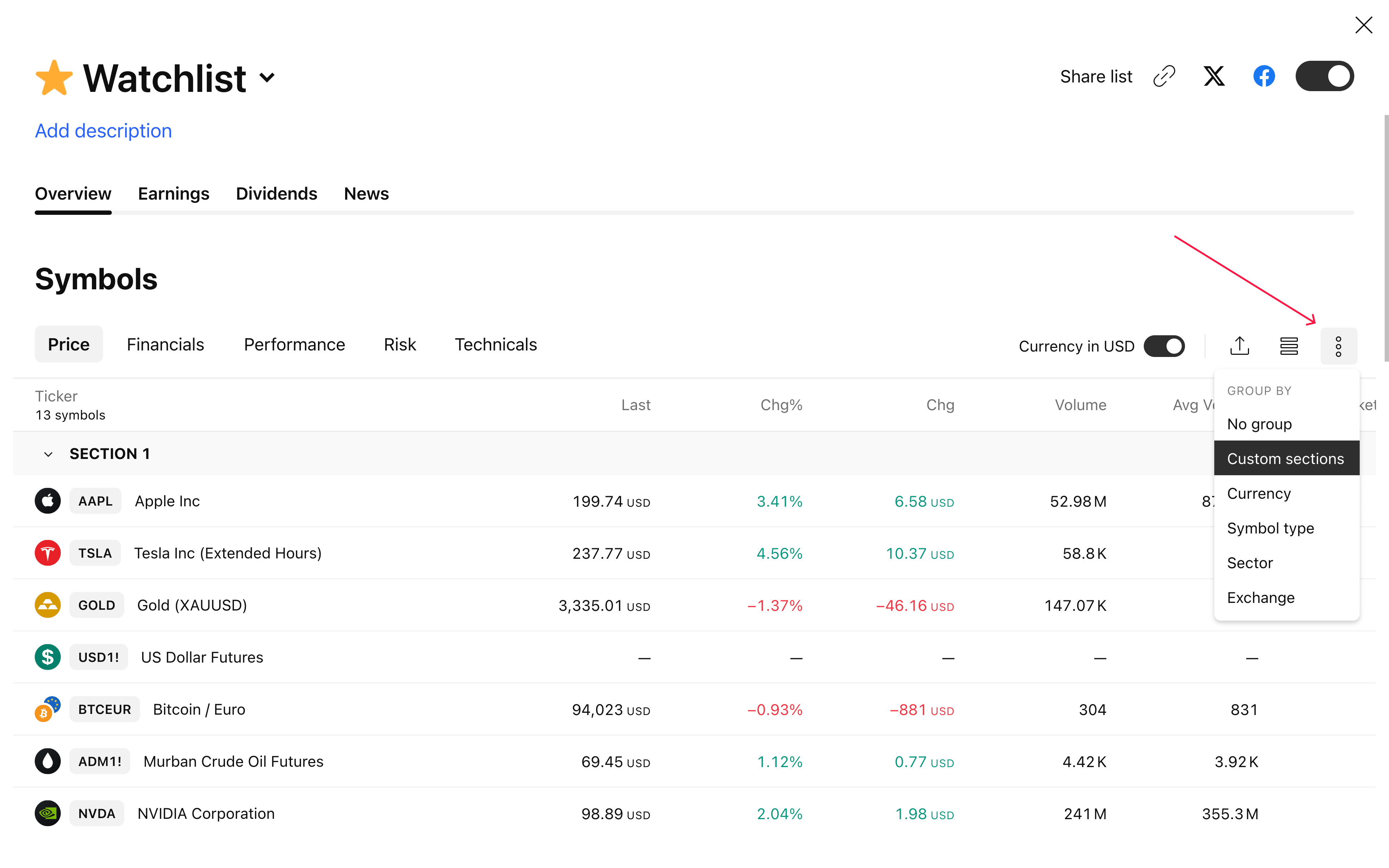Click the three-dot more options button

pos(1338,346)
